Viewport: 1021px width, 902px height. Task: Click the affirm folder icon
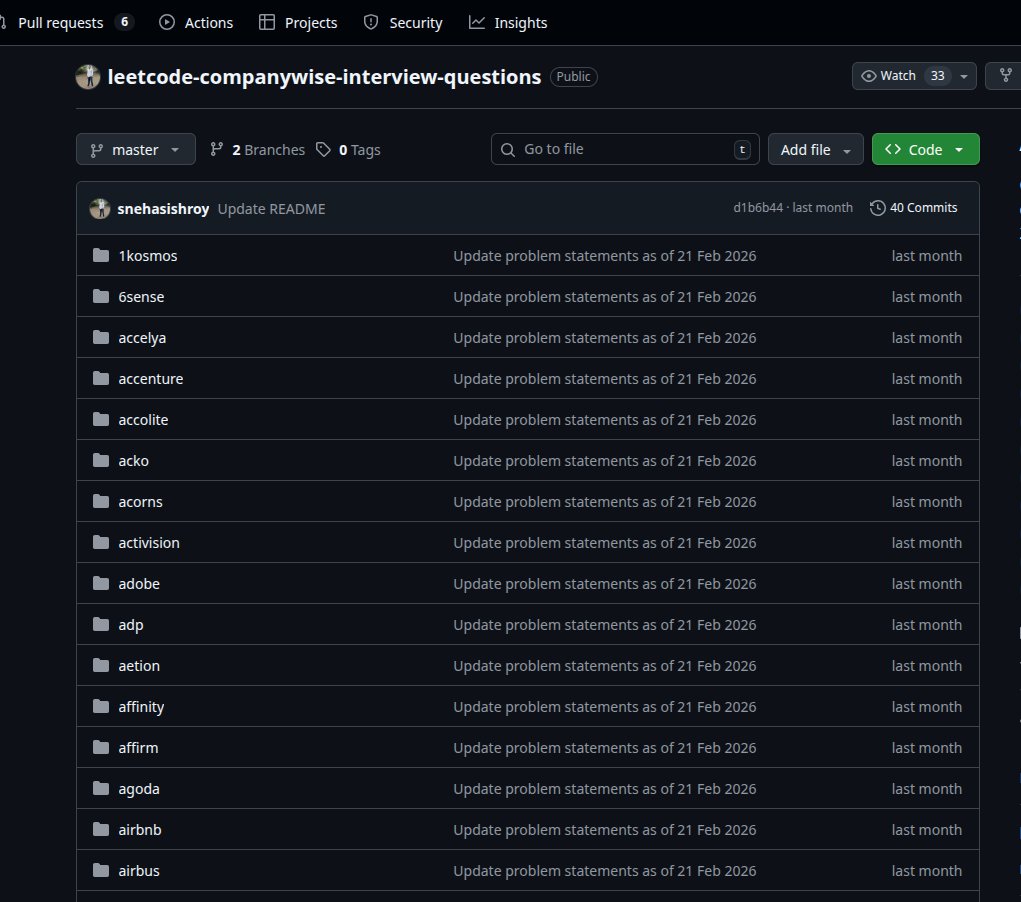click(x=101, y=748)
